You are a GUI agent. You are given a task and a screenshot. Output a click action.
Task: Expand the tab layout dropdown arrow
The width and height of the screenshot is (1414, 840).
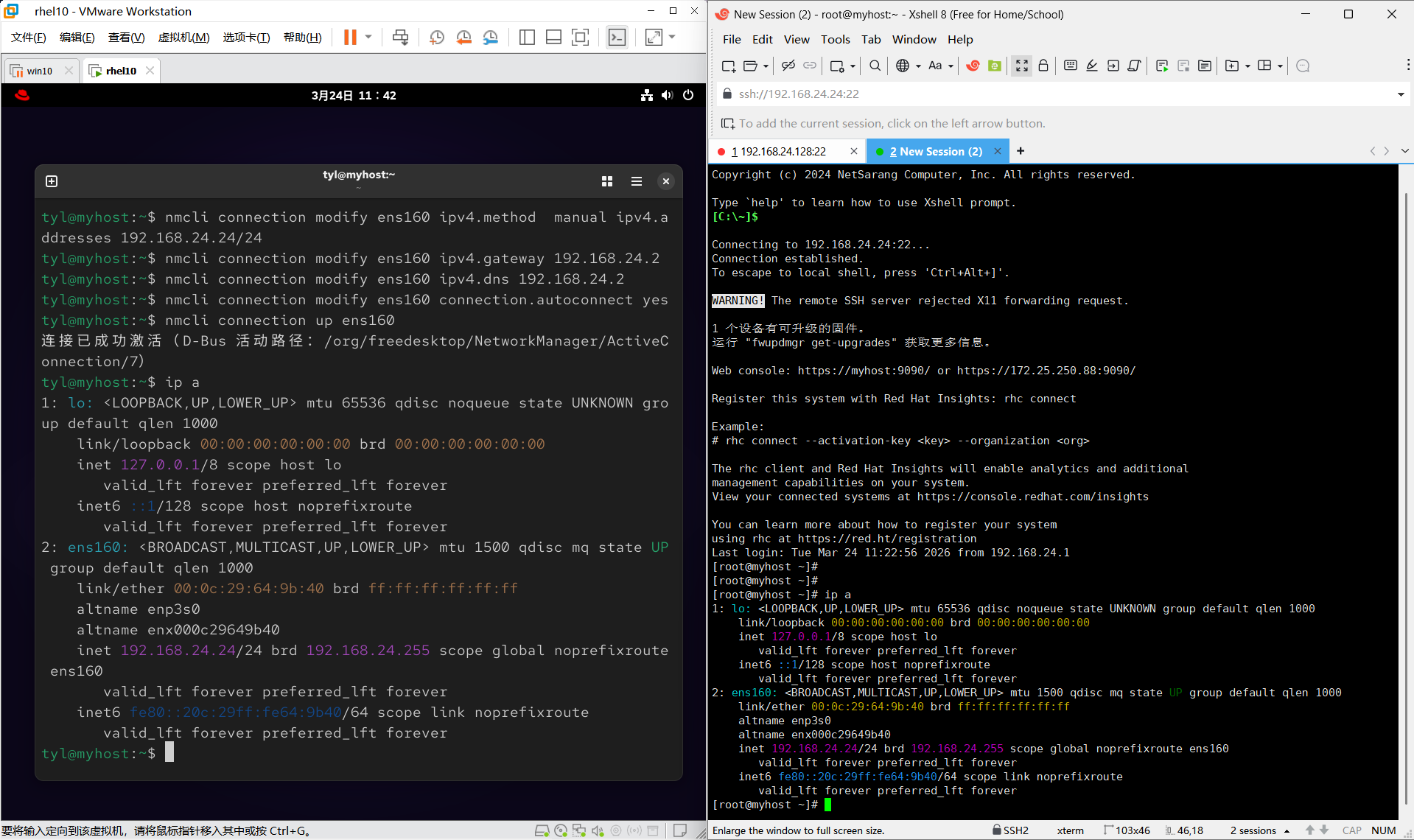1280,66
